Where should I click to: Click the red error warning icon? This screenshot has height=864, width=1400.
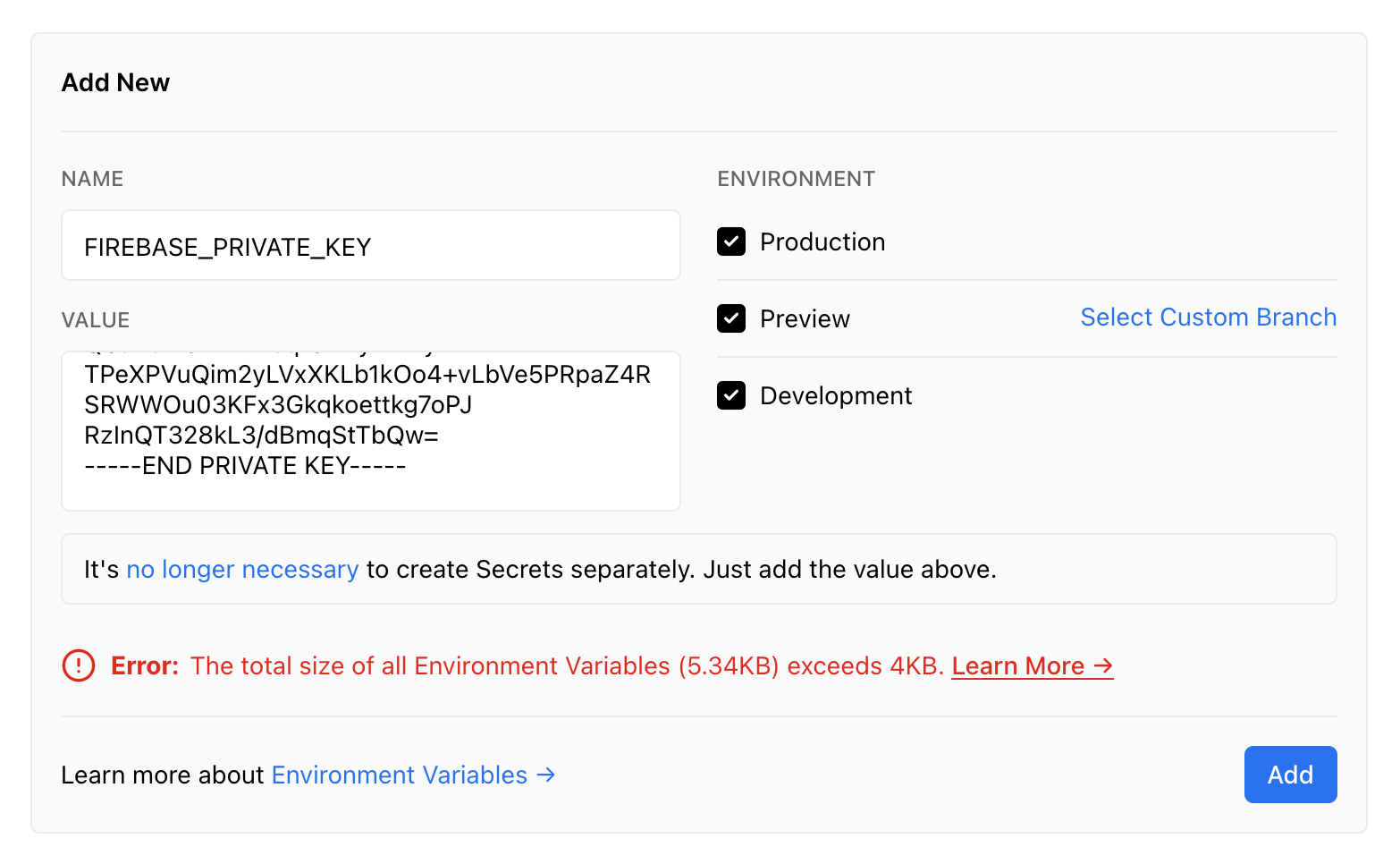(79, 665)
